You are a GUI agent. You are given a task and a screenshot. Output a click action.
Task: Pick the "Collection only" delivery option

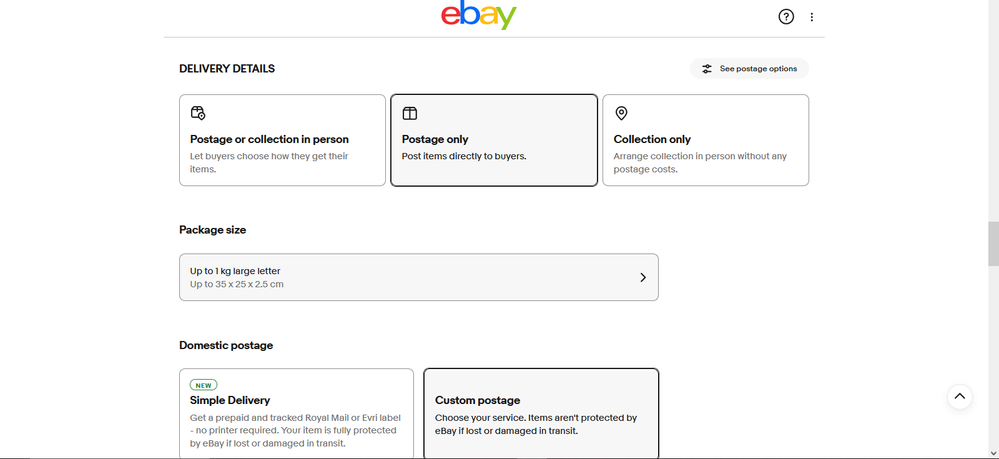[x=705, y=140]
